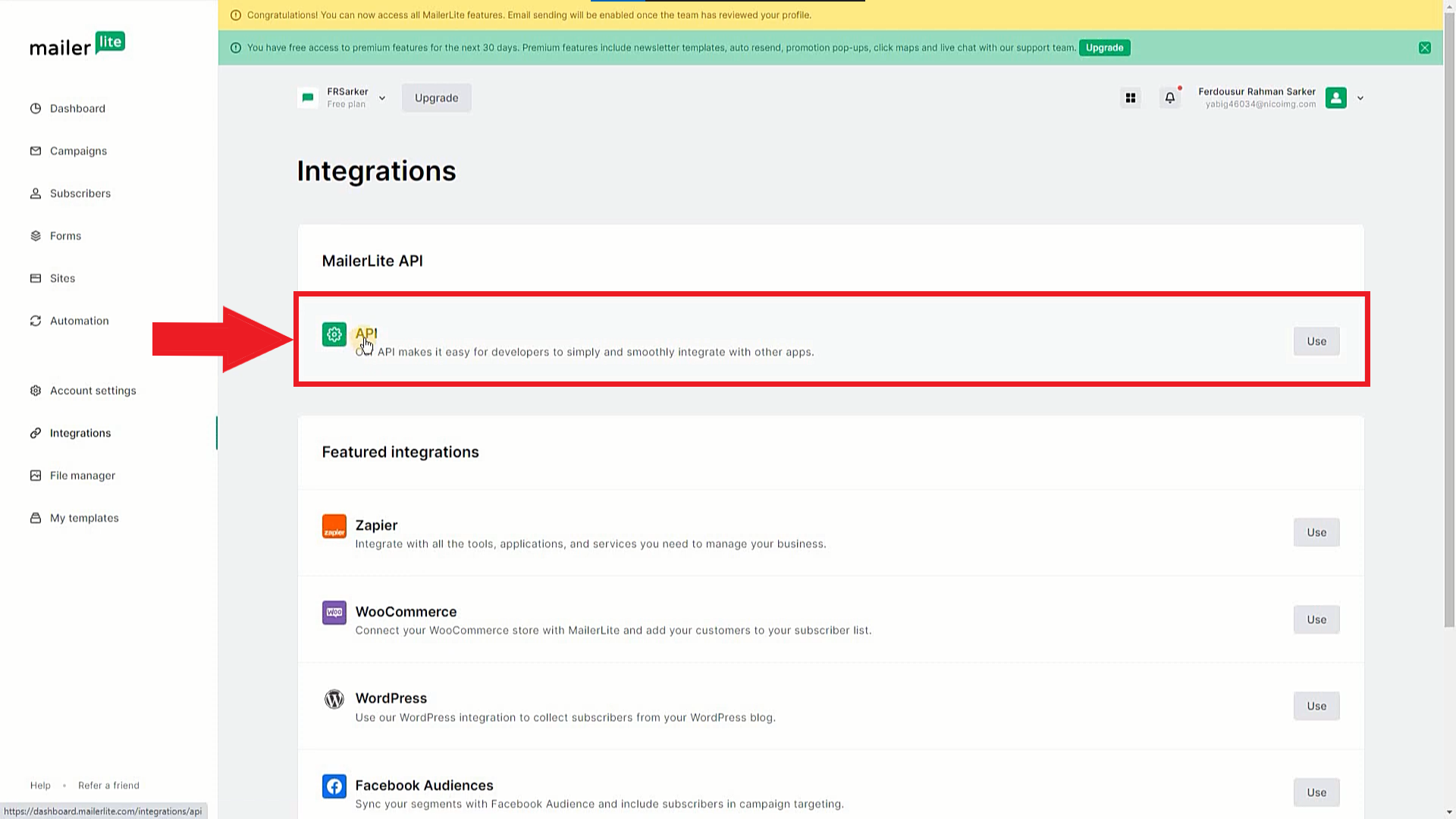Open Forms section
The height and width of the screenshot is (819, 1456).
[x=65, y=236]
